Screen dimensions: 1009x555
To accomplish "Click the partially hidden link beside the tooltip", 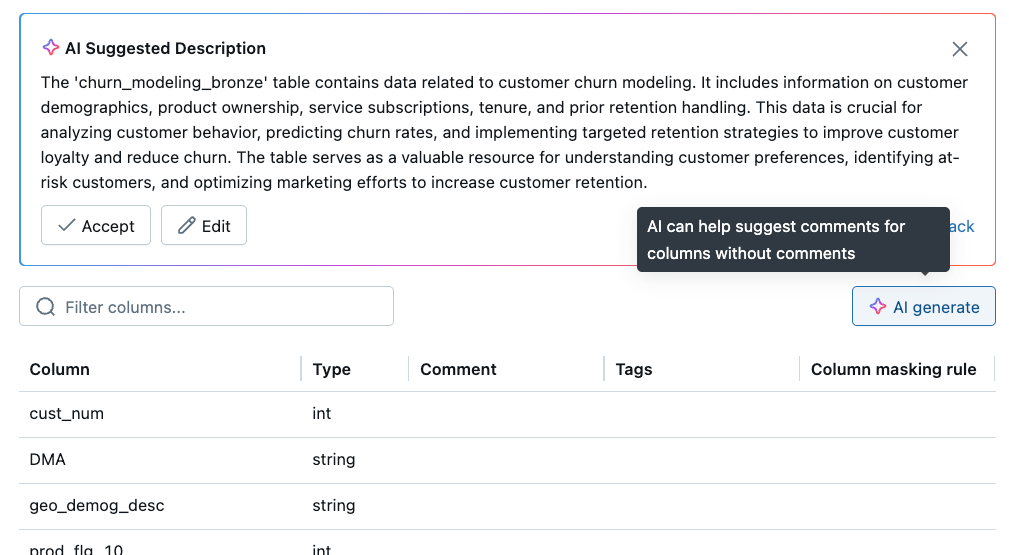I will [x=962, y=227].
